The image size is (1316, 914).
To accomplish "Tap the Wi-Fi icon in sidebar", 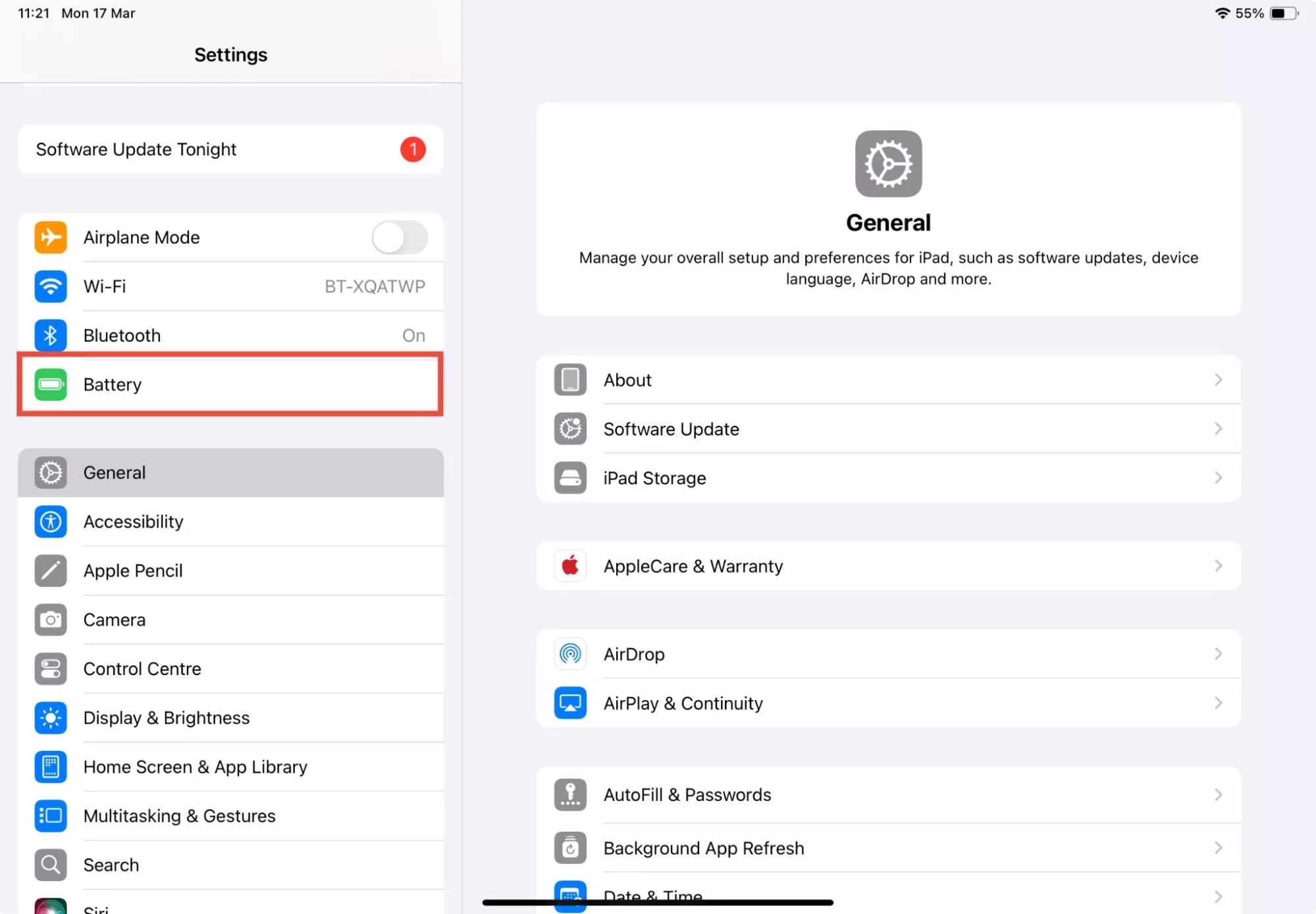I will click(51, 286).
